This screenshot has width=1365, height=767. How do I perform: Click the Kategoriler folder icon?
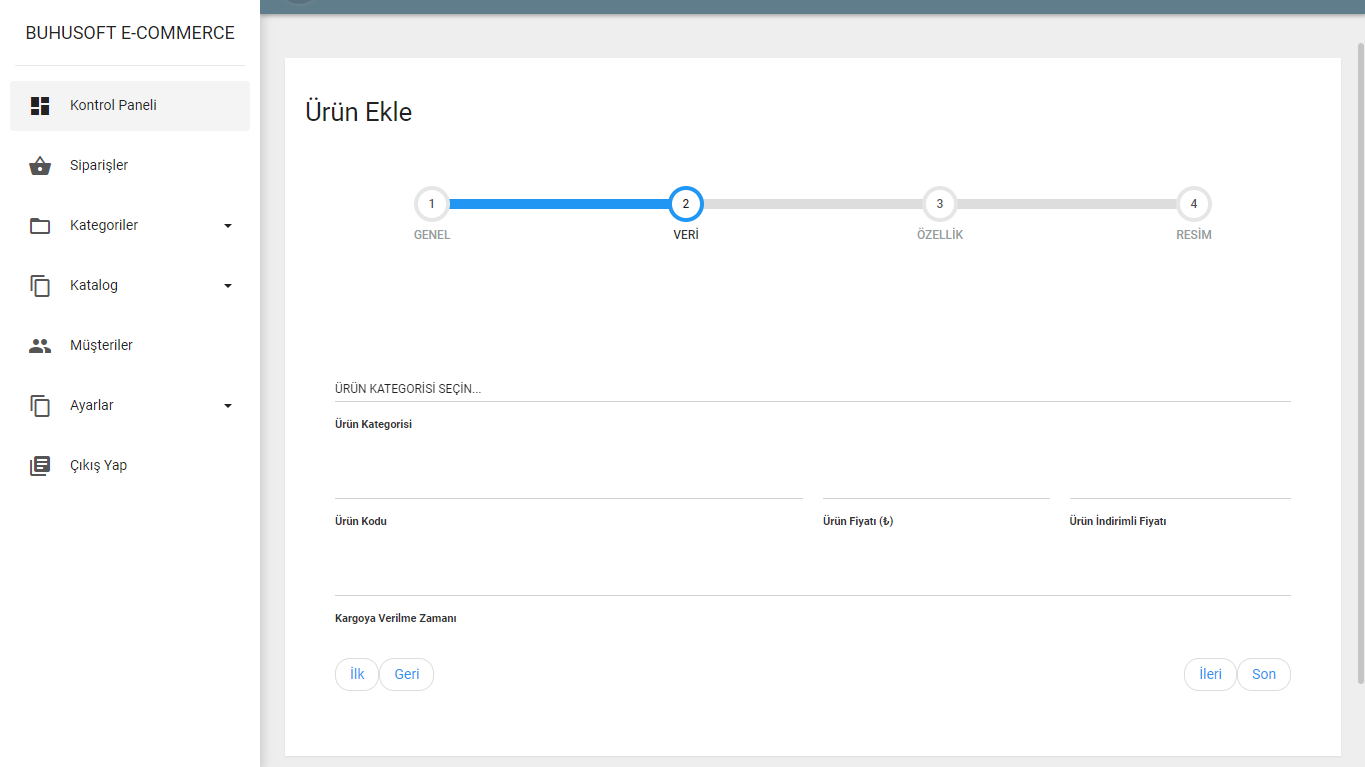(x=40, y=226)
